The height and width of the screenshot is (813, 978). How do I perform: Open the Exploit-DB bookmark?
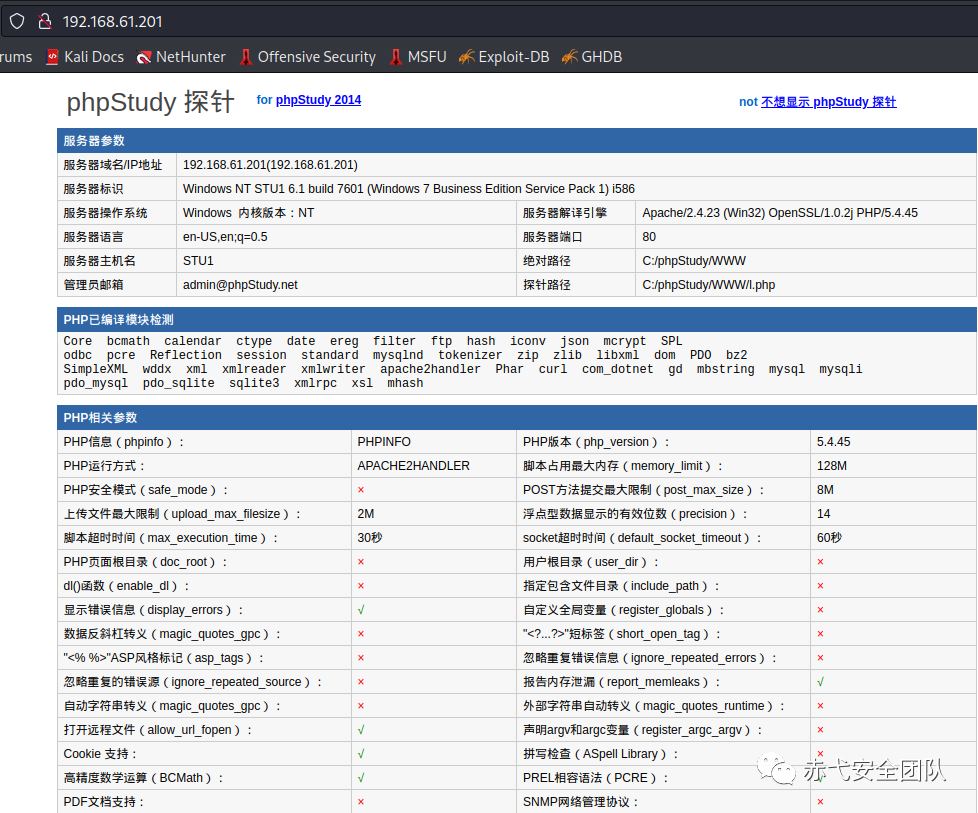click(504, 57)
